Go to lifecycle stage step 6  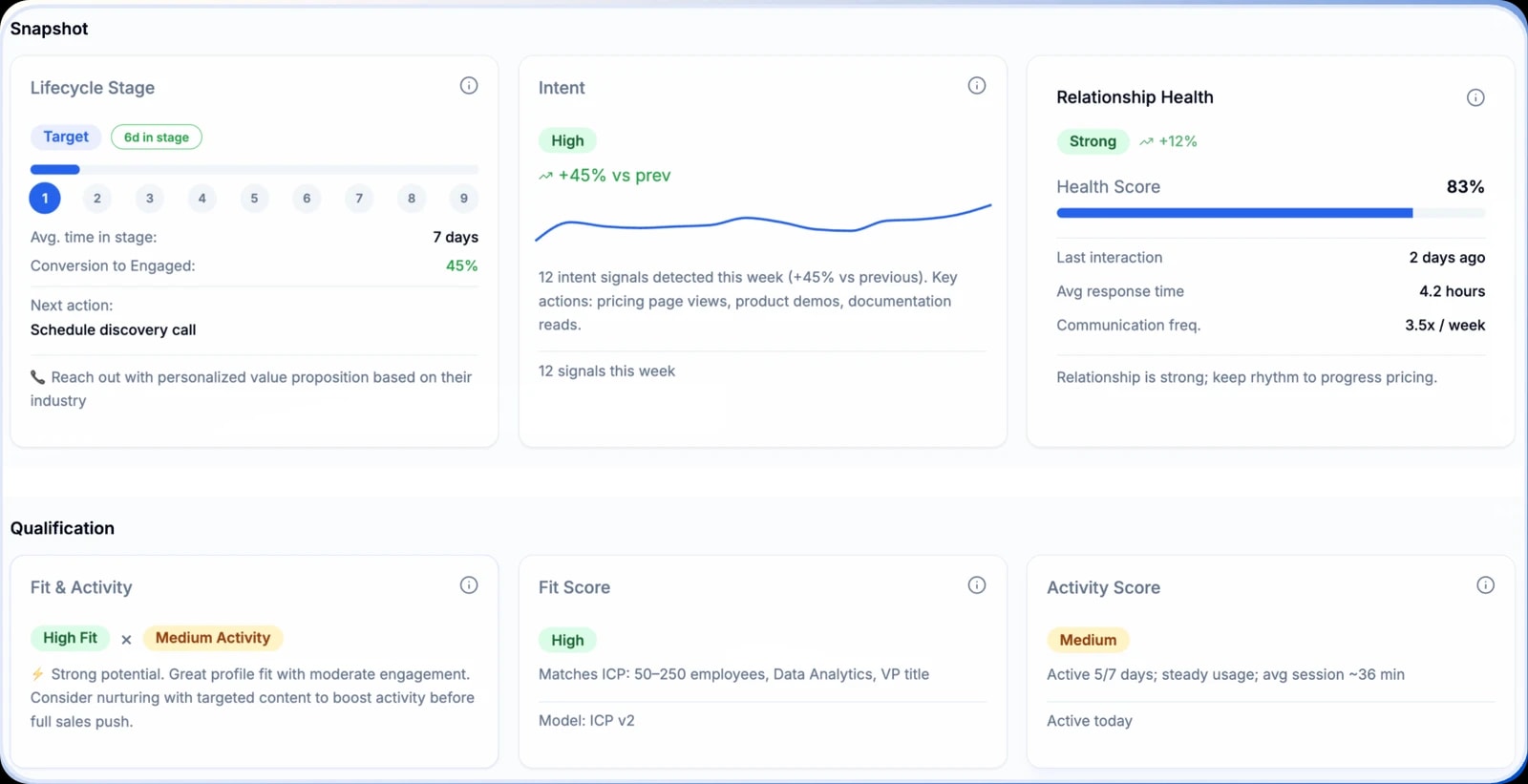tap(307, 199)
